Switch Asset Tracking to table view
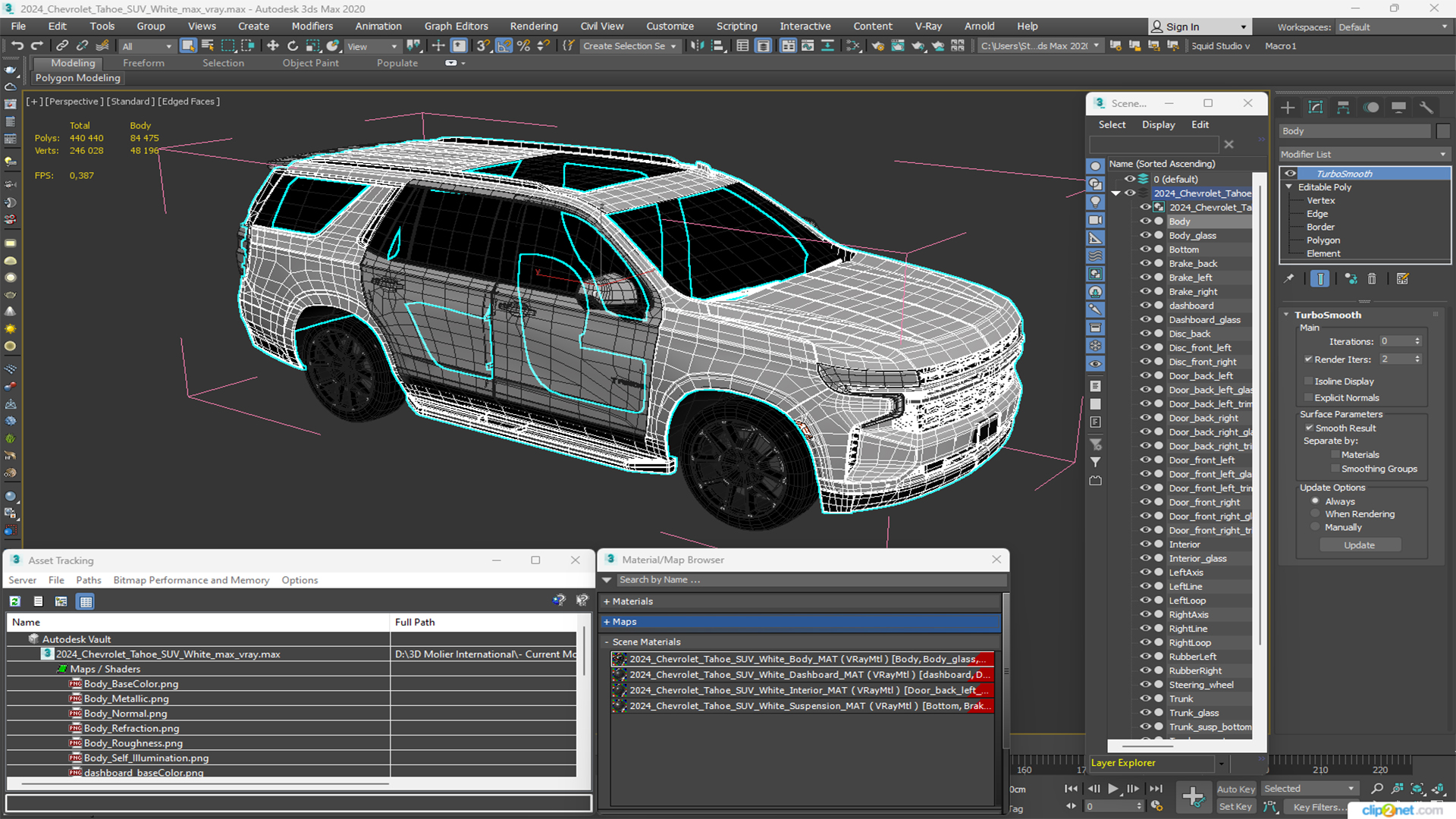The image size is (1456, 819). point(86,601)
